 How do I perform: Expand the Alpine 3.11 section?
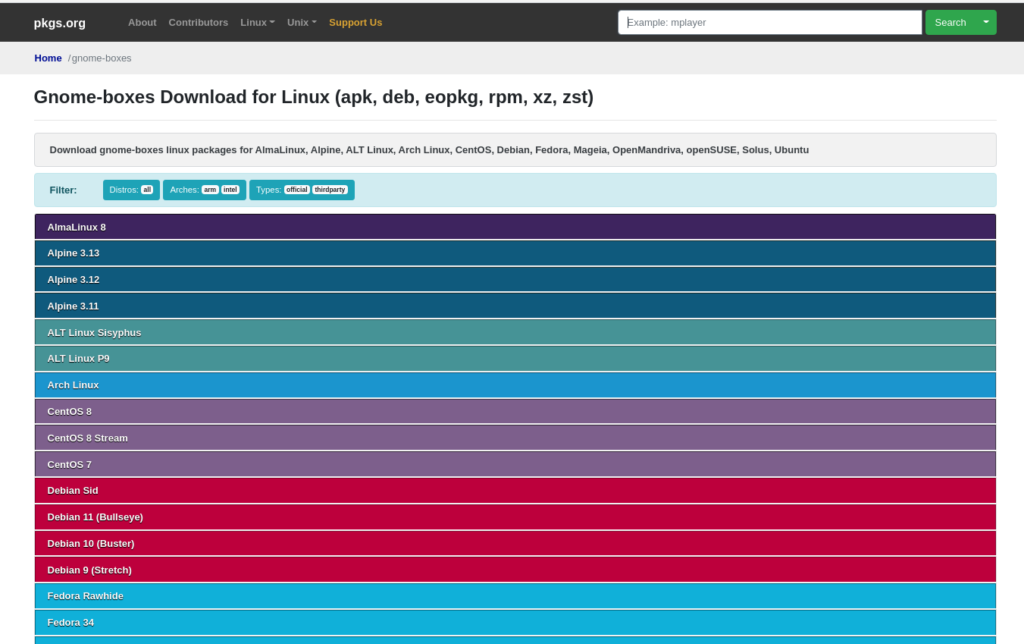(515, 306)
